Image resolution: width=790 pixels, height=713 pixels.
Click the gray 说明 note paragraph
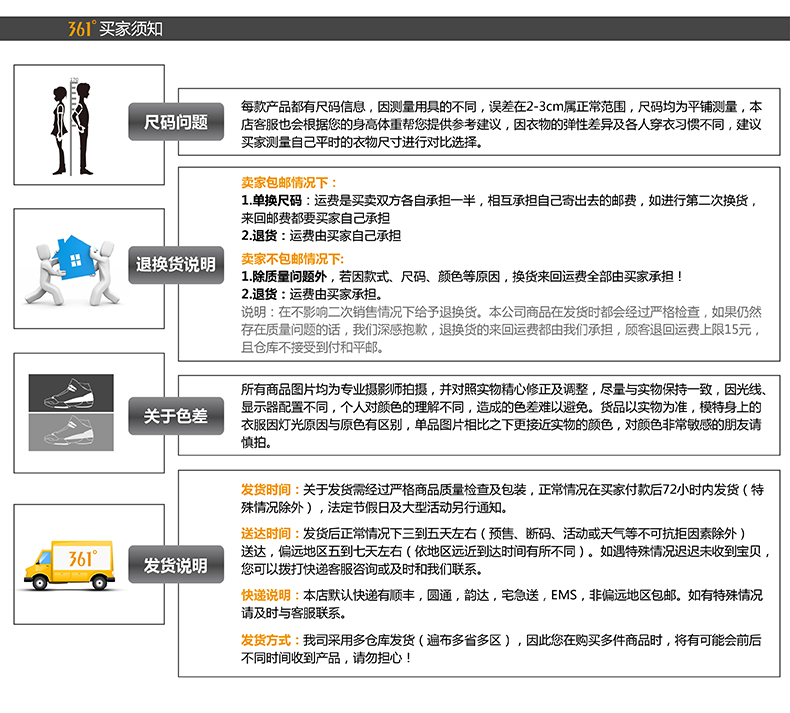tap(501, 330)
